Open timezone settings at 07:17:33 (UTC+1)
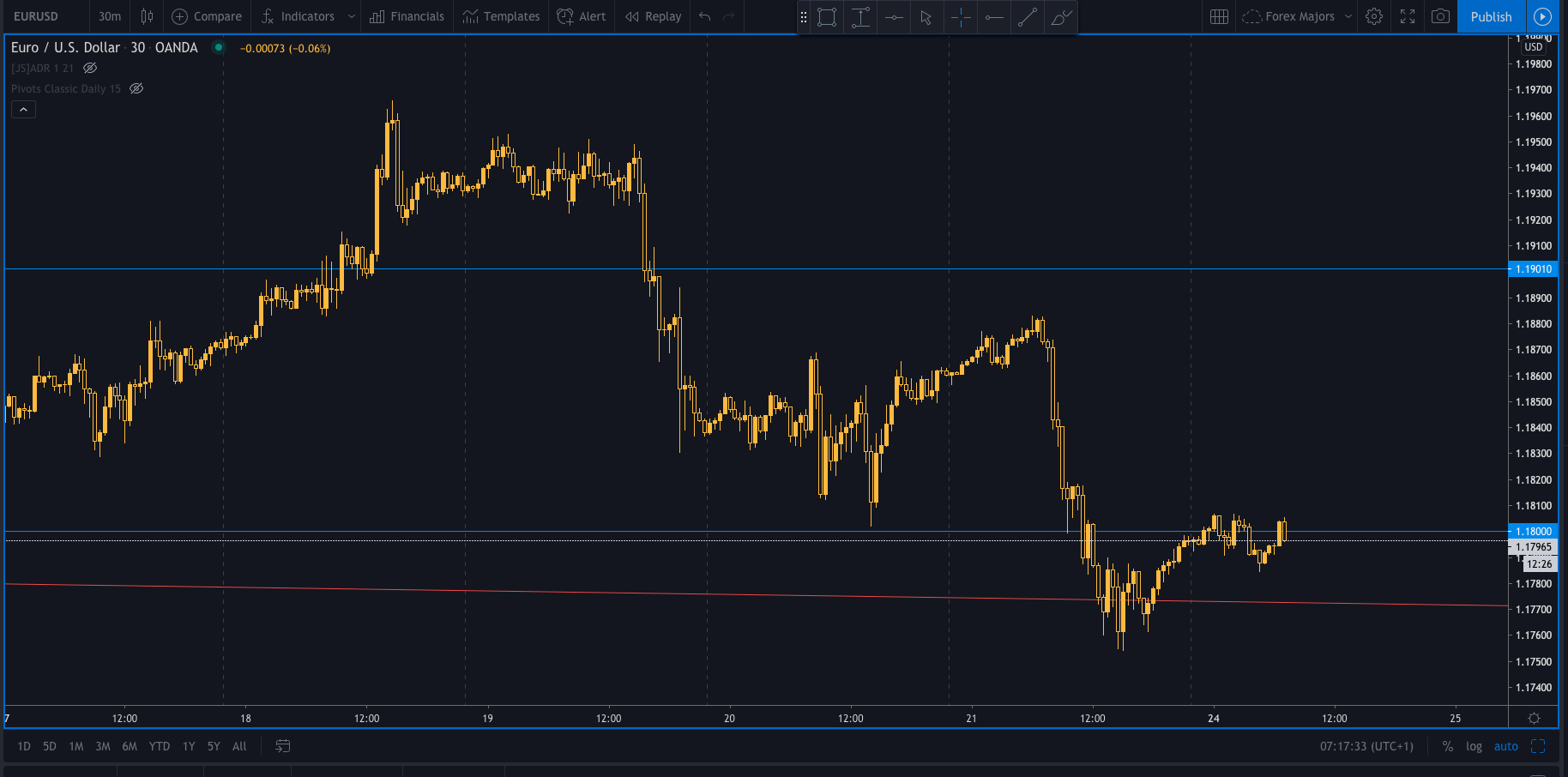Viewport: 1568px width, 777px height. point(1366,746)
